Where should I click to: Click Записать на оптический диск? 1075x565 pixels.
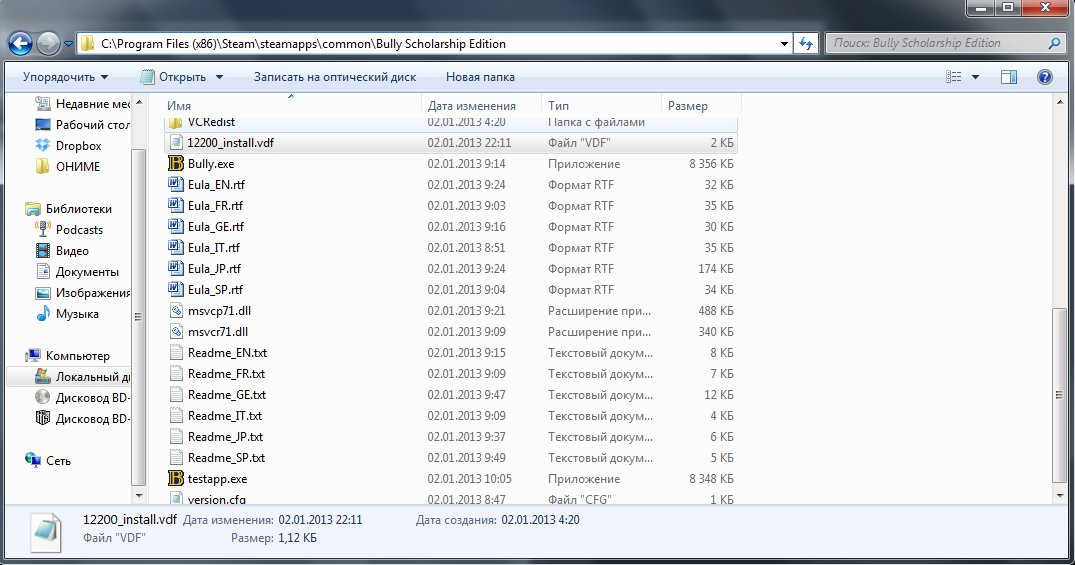335,77
